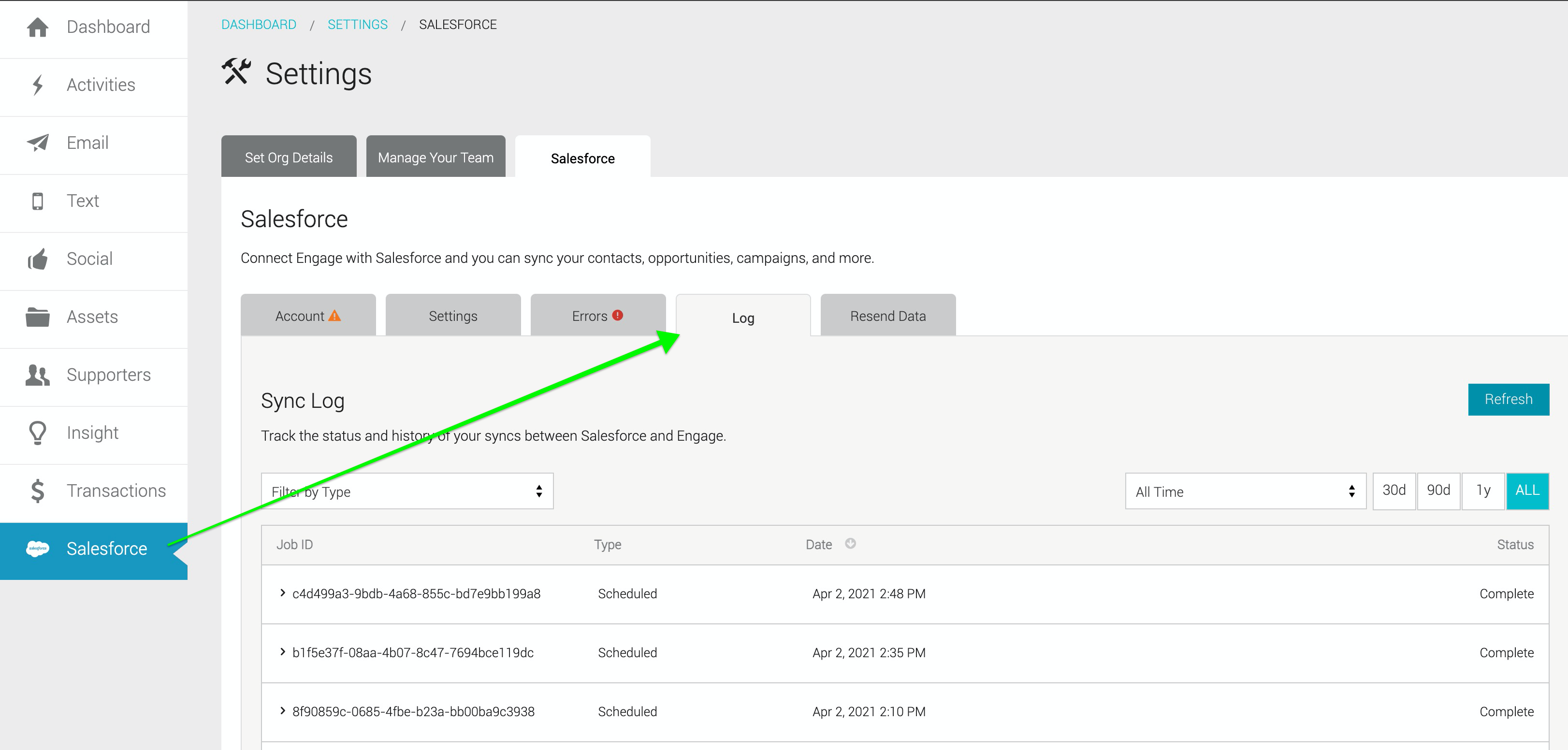Expand job c4d499a3-9bdb-4a68-855c-bd7e9bb199a8 row
Image resolution: width=1568 pixels, height=750 pixels.
click(x=282, y=593)
